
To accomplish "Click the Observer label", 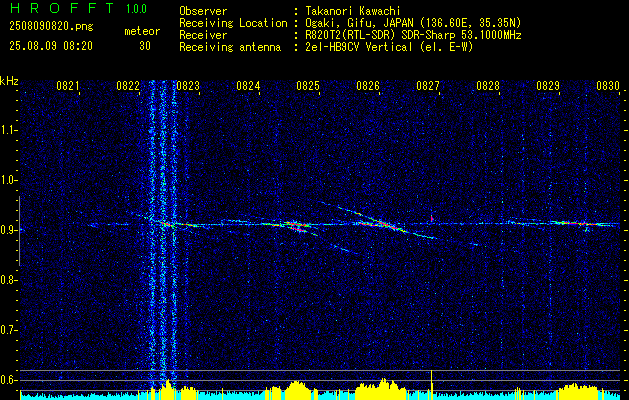I will [x=203, y=11].
